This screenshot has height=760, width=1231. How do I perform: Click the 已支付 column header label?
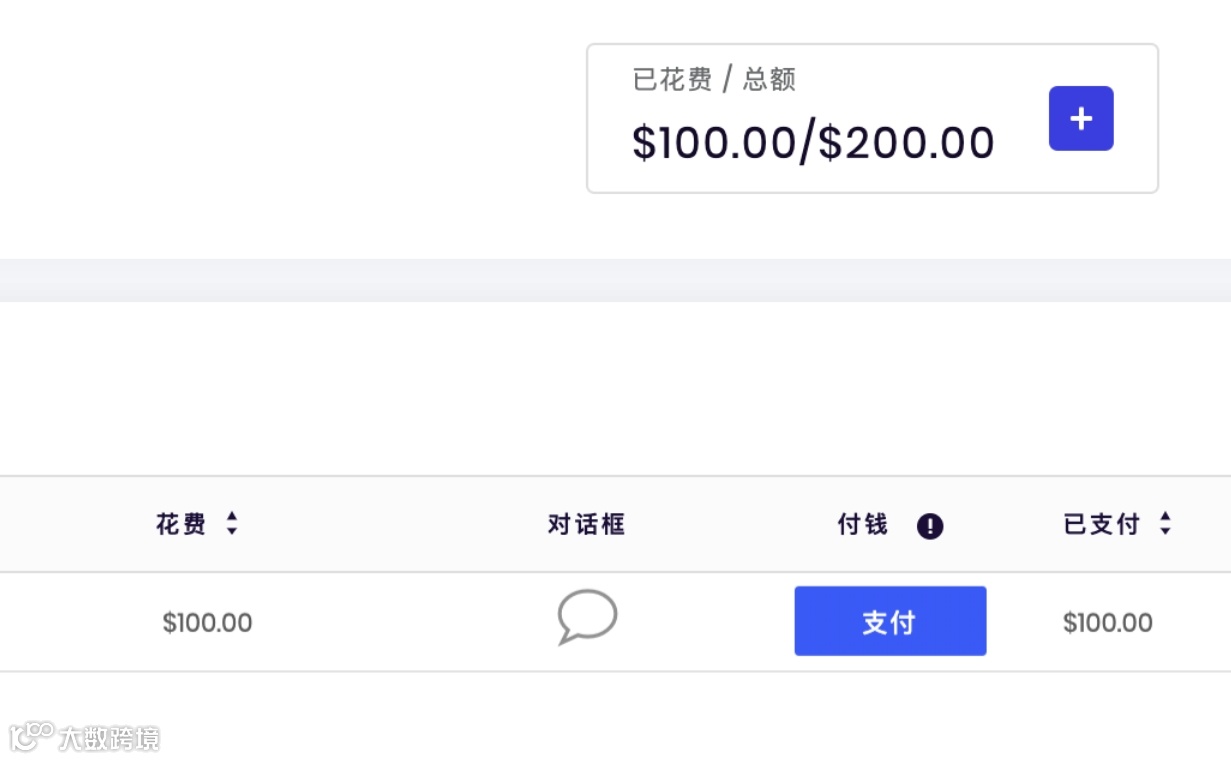[x=1101, y=524]
